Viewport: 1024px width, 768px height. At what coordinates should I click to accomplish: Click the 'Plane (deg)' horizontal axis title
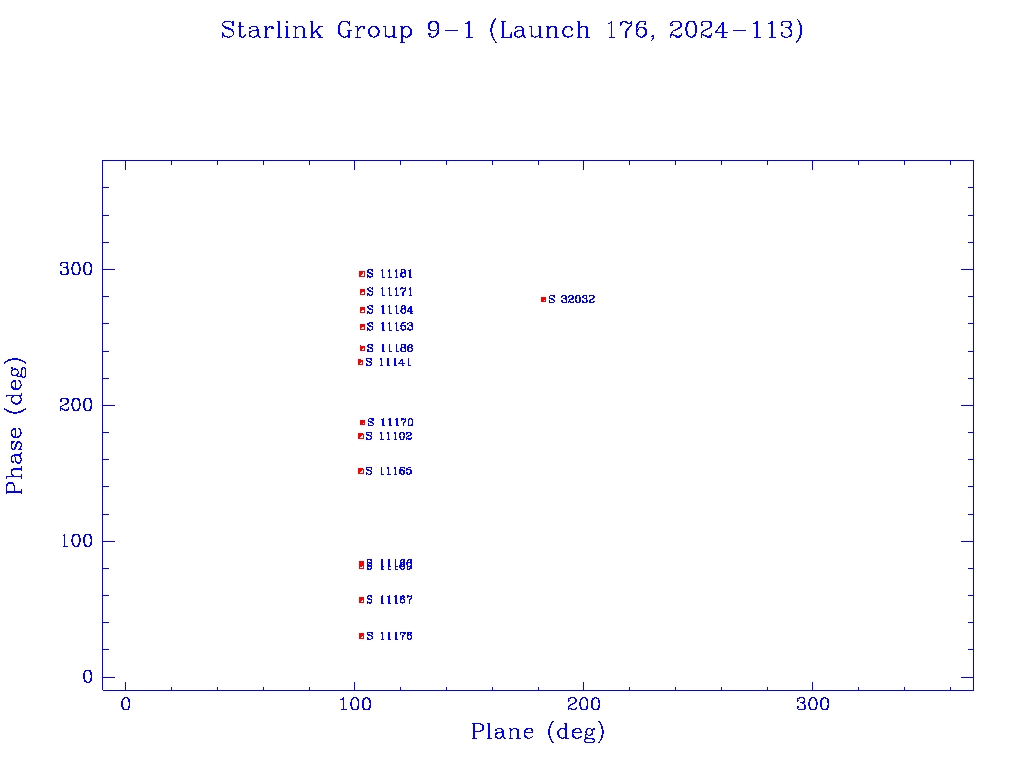[538, 732]
